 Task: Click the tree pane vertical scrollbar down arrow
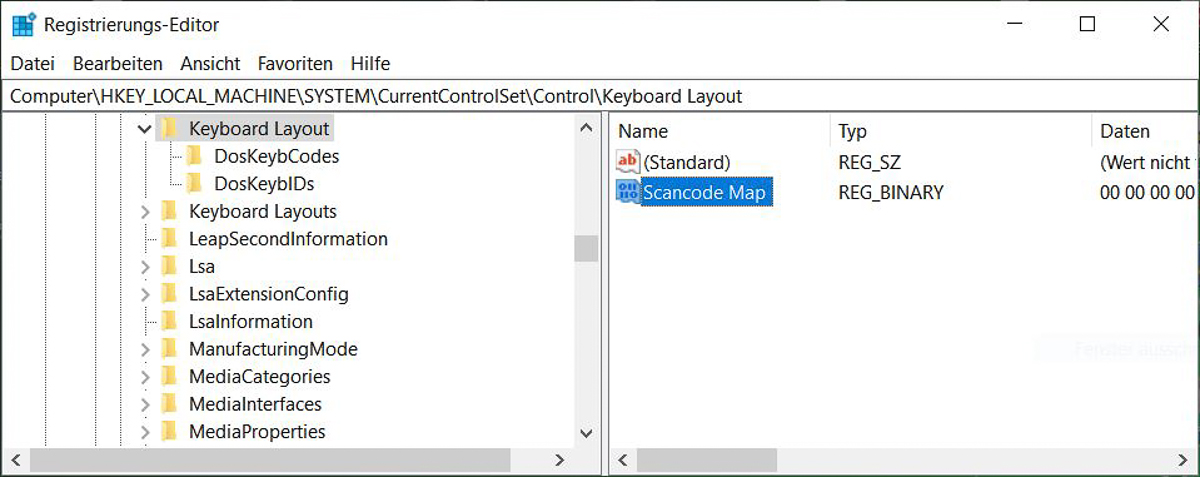click(x=587, y=432)
